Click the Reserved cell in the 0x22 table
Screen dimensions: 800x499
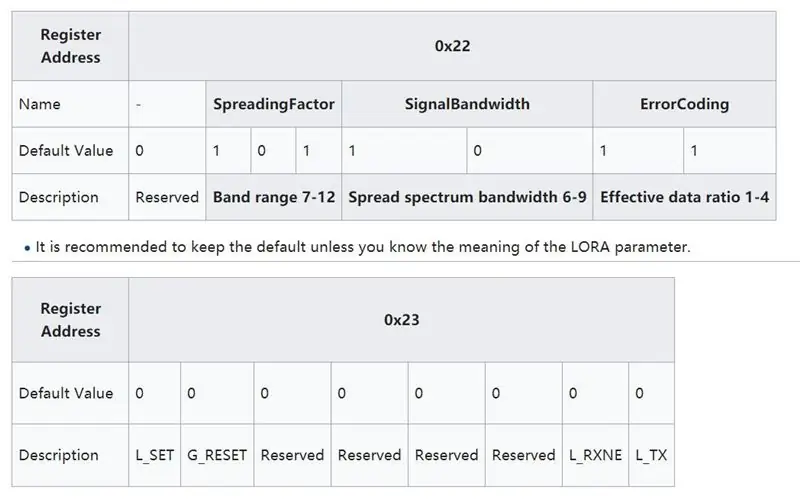[x=167, y=197]
